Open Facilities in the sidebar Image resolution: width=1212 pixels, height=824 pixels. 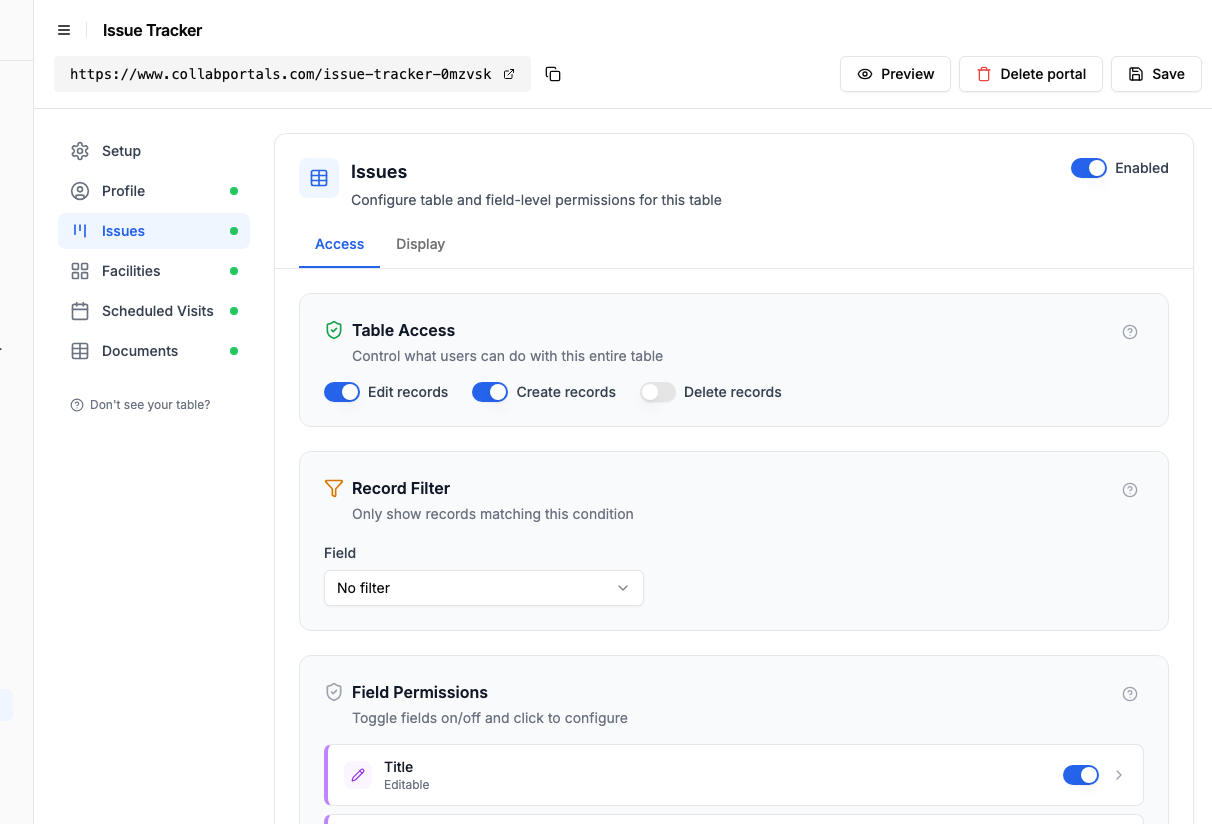(154, 271)
